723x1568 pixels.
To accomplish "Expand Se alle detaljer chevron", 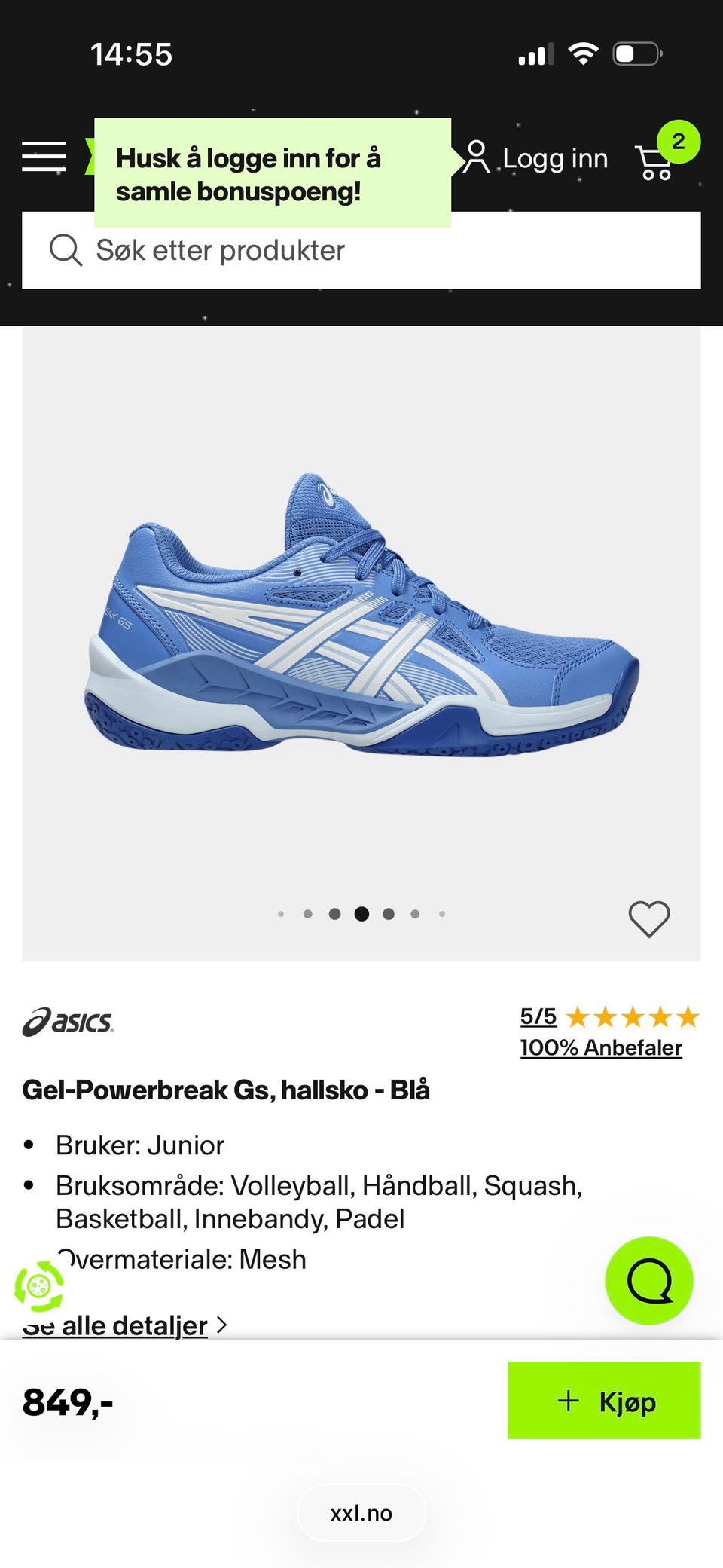I will (x=221, y=1325).
